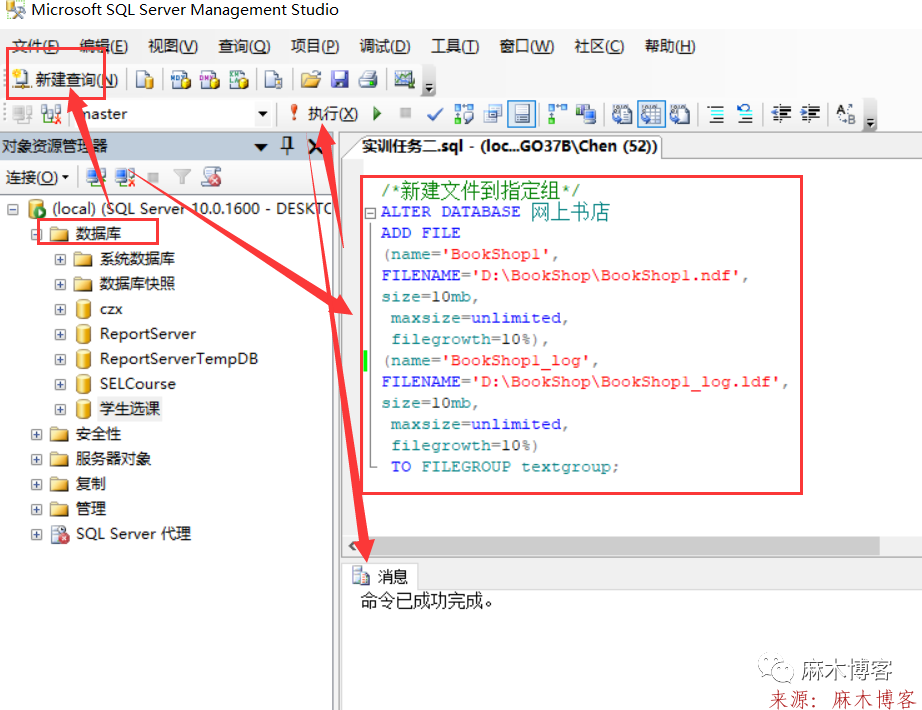
Task: Click the 新建查询(N) New Query button
Action: click(x=65, y=79)
